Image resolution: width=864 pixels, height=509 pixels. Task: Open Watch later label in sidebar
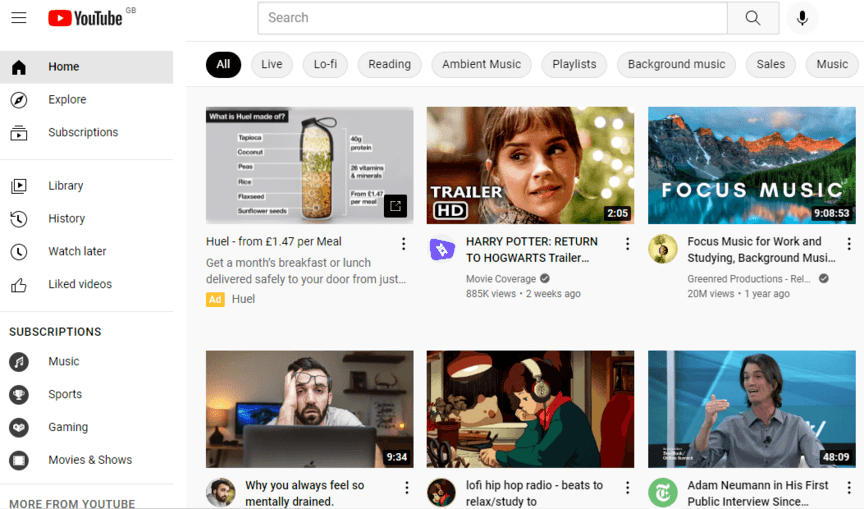(x=77, y=252)
